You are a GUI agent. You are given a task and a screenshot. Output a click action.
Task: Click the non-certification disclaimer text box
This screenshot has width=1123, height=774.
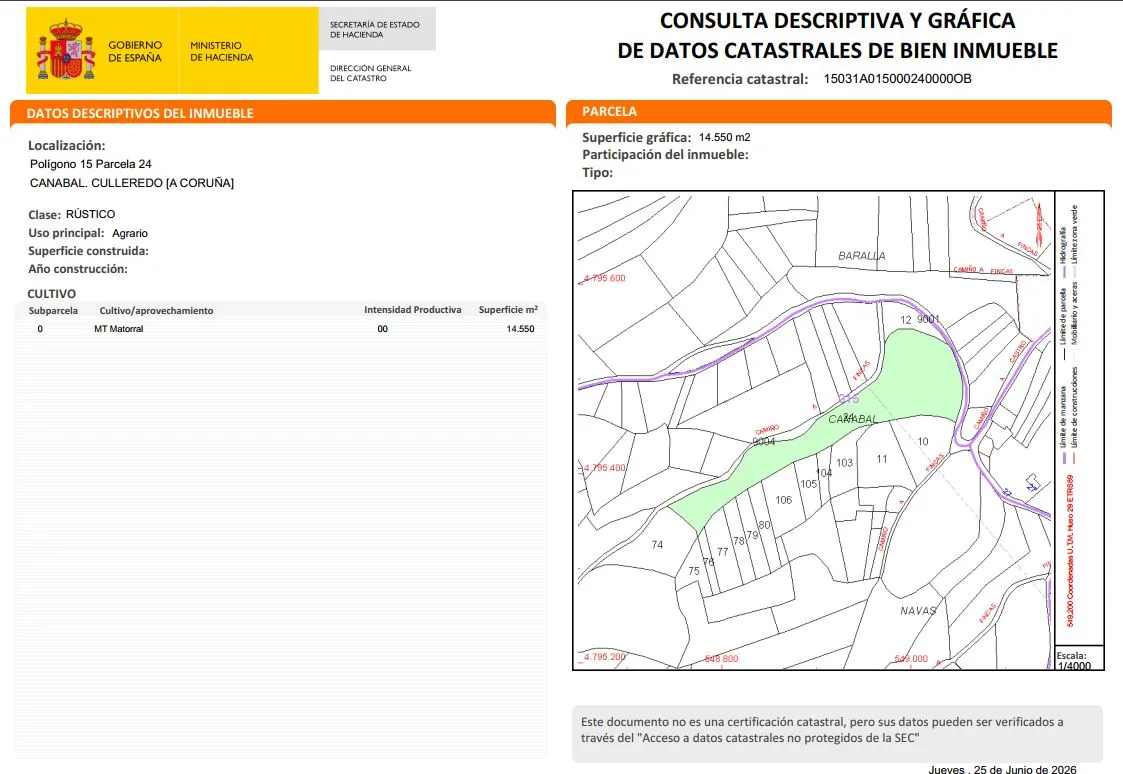(837, 733)
